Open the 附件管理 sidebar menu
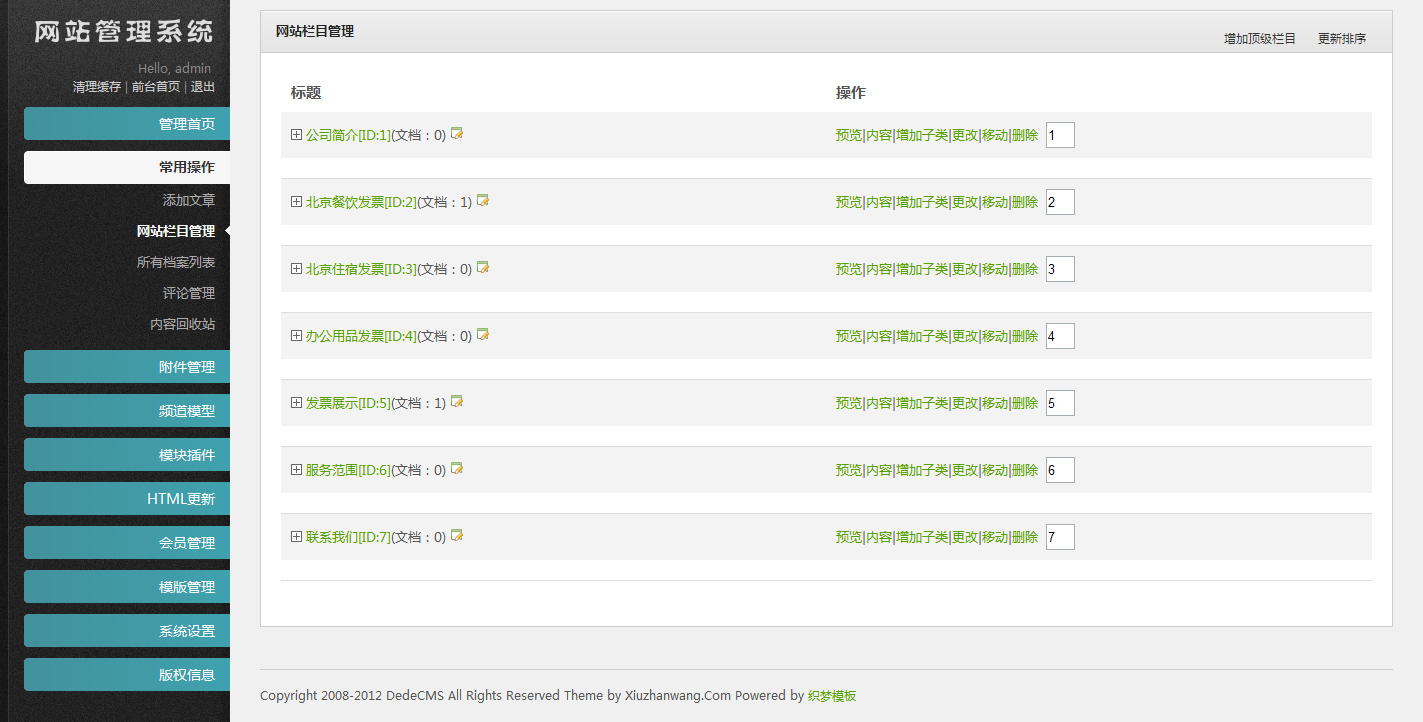The width and height of the screenshot is (1423, 722). pos(127,367)
